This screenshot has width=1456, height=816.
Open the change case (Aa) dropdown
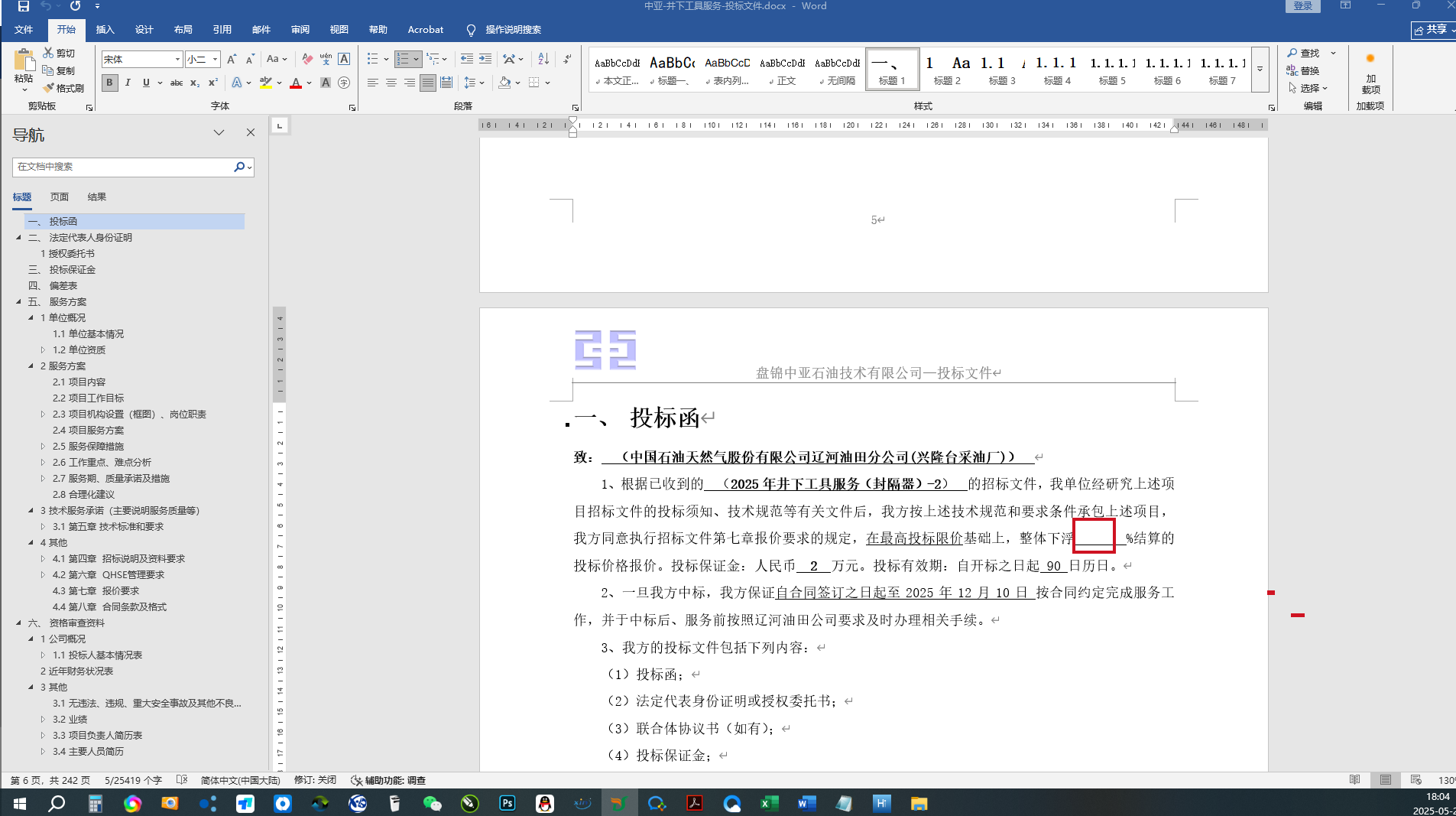coord(277,59)
